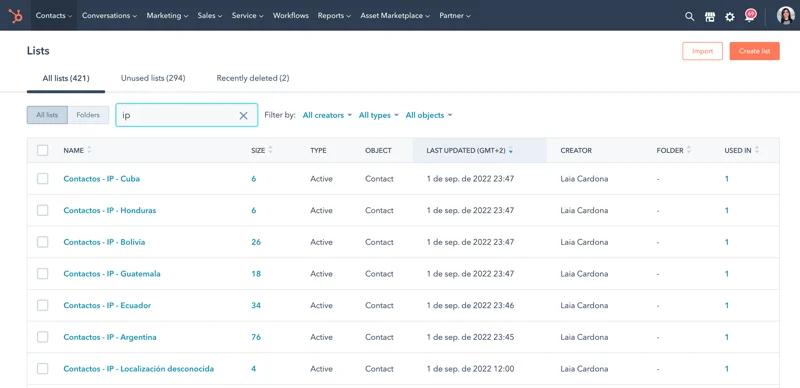Viewport: 800px width, 388px height.
Task: Select the Contactos - IP - Ecuador checkbox
Action: pos(43,305)
